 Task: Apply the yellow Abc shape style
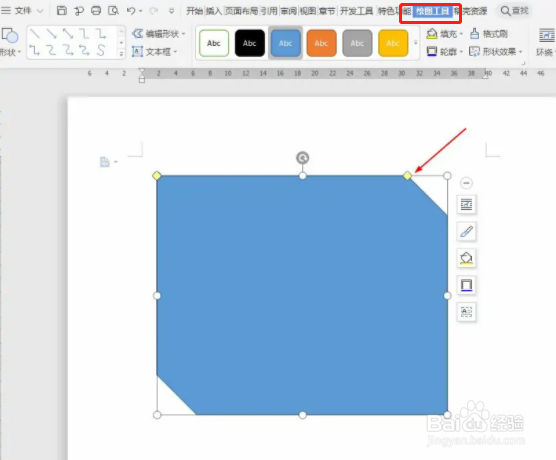click(393, 43)
